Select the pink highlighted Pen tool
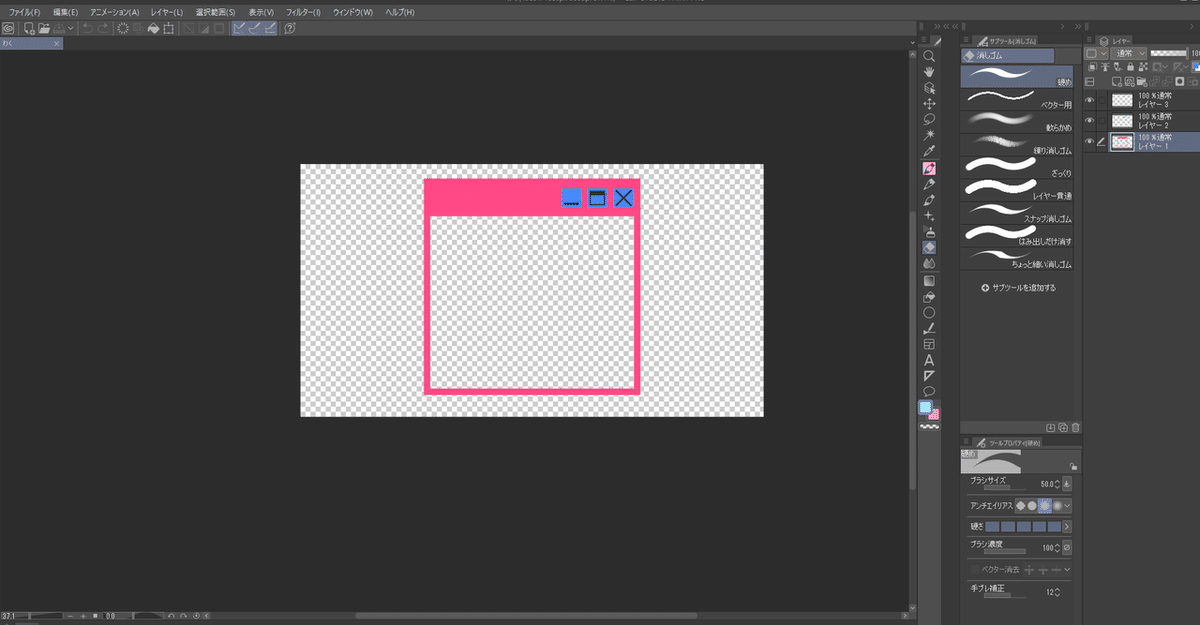 929,169
